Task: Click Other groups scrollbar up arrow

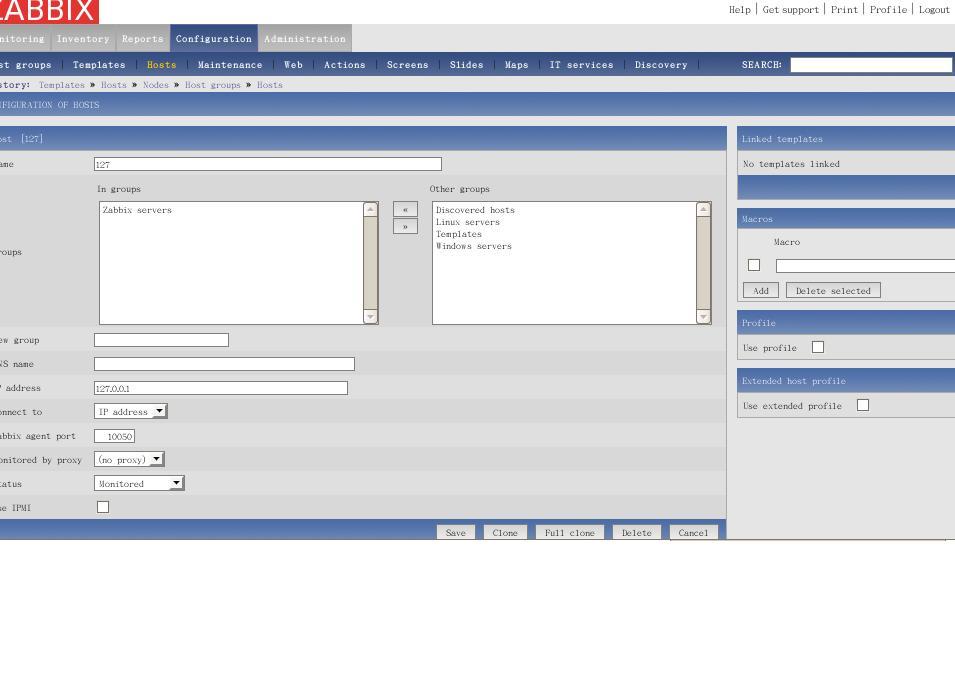Action: [703, 209]
